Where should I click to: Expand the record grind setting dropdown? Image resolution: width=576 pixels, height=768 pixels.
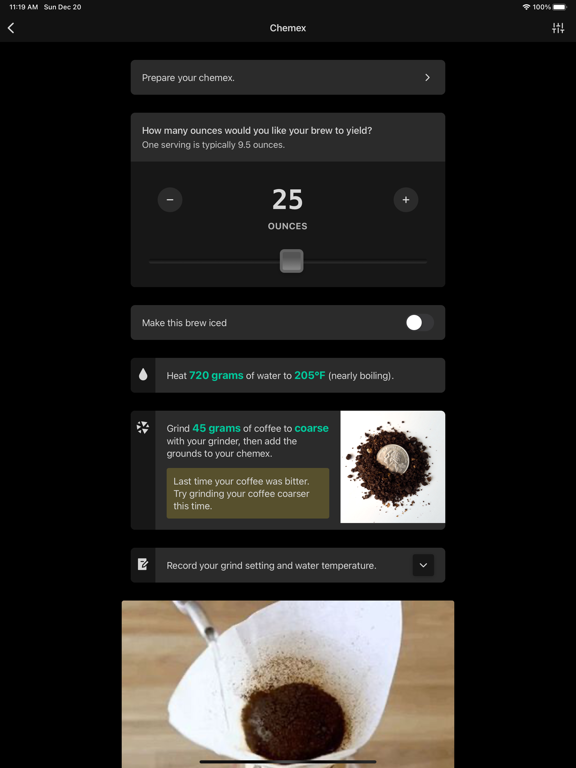point(423,565)
